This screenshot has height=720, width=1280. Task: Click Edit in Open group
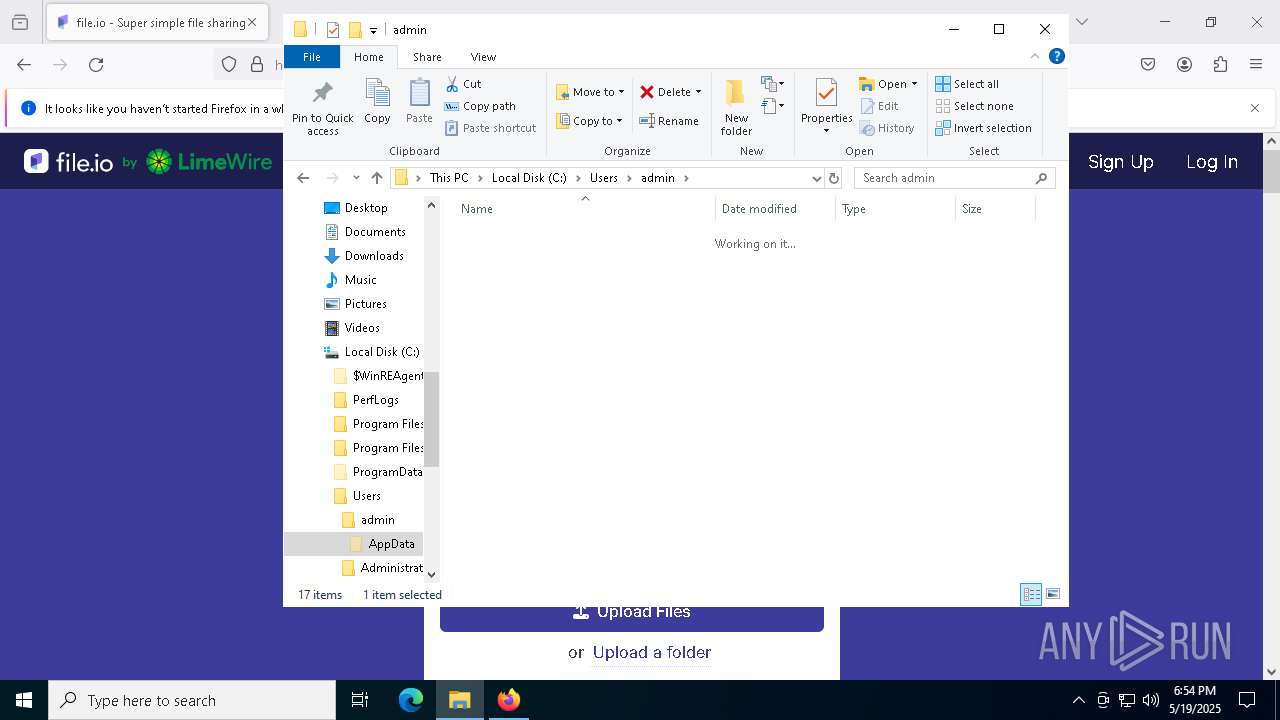point(879,106)
